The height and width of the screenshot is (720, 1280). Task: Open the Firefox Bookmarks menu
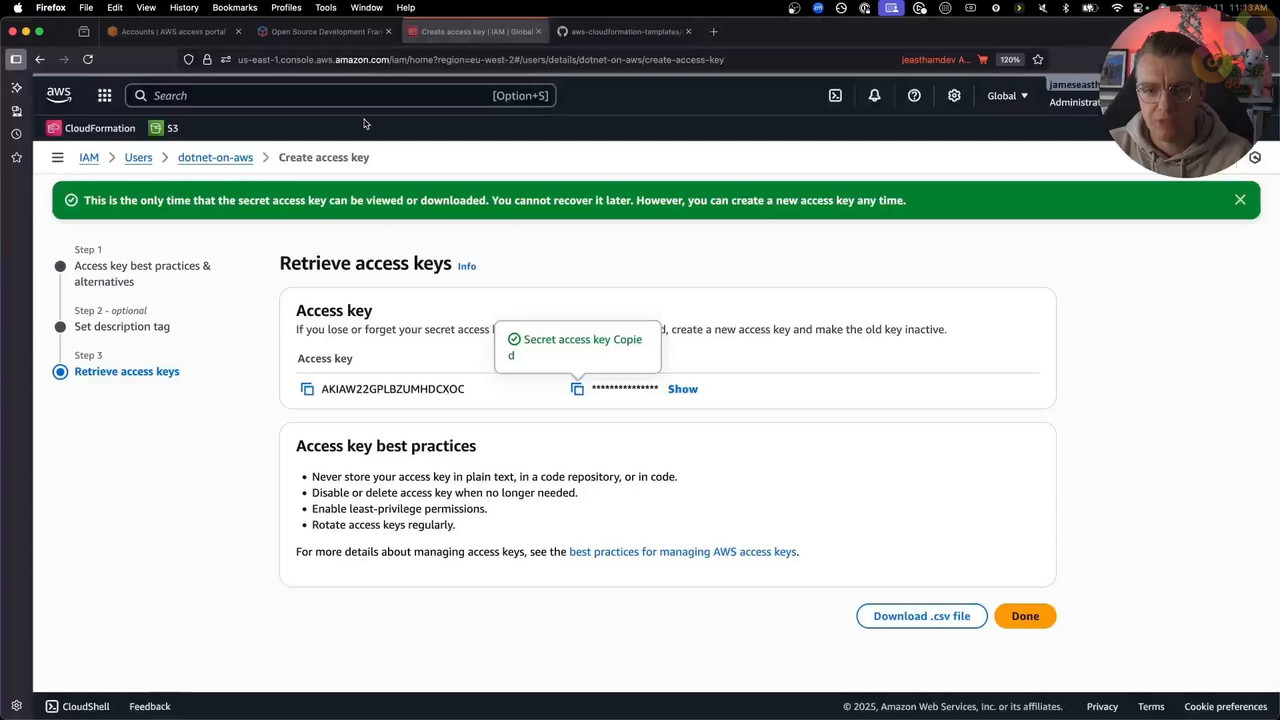[235, 7]
